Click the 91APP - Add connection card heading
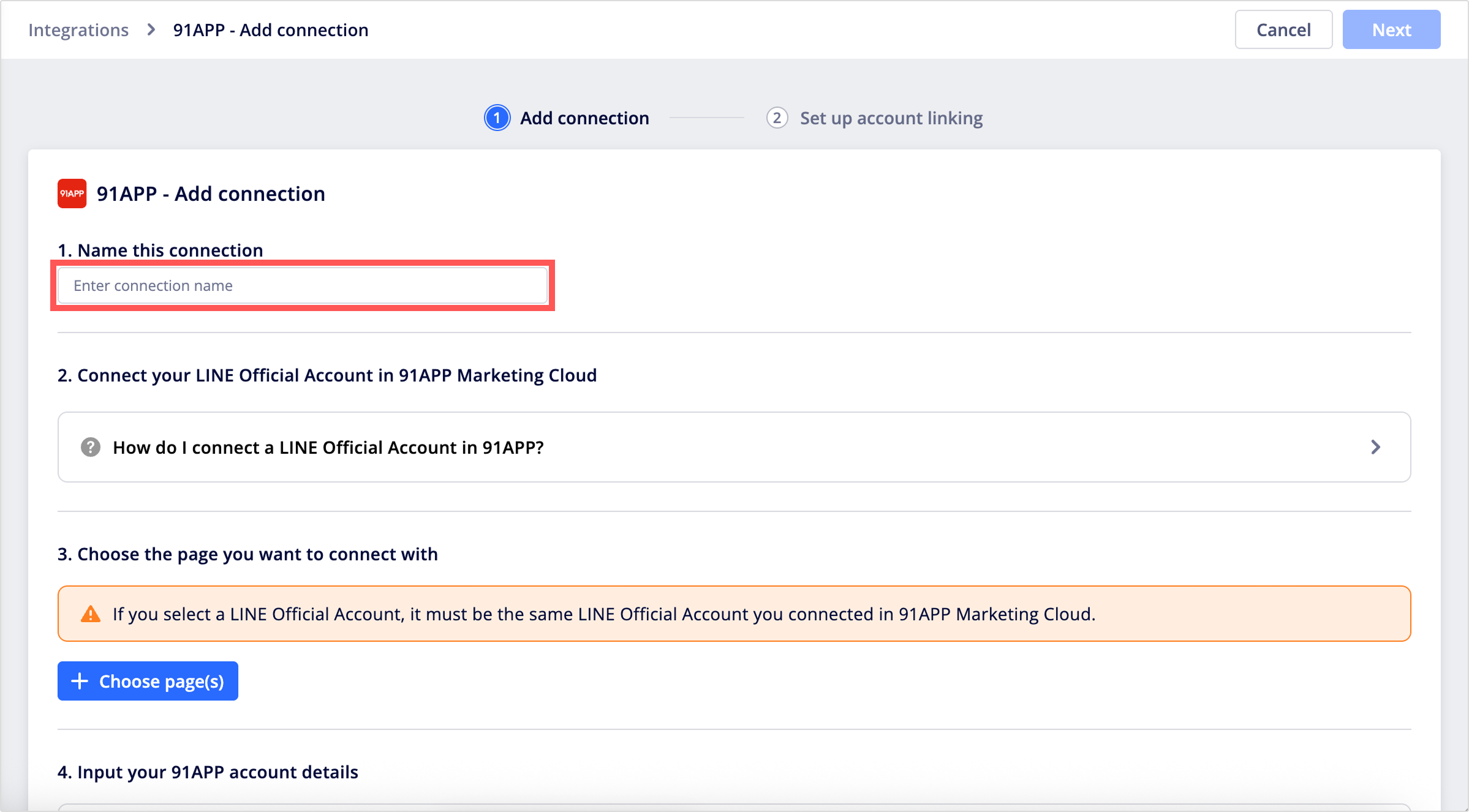 (211, 194)
